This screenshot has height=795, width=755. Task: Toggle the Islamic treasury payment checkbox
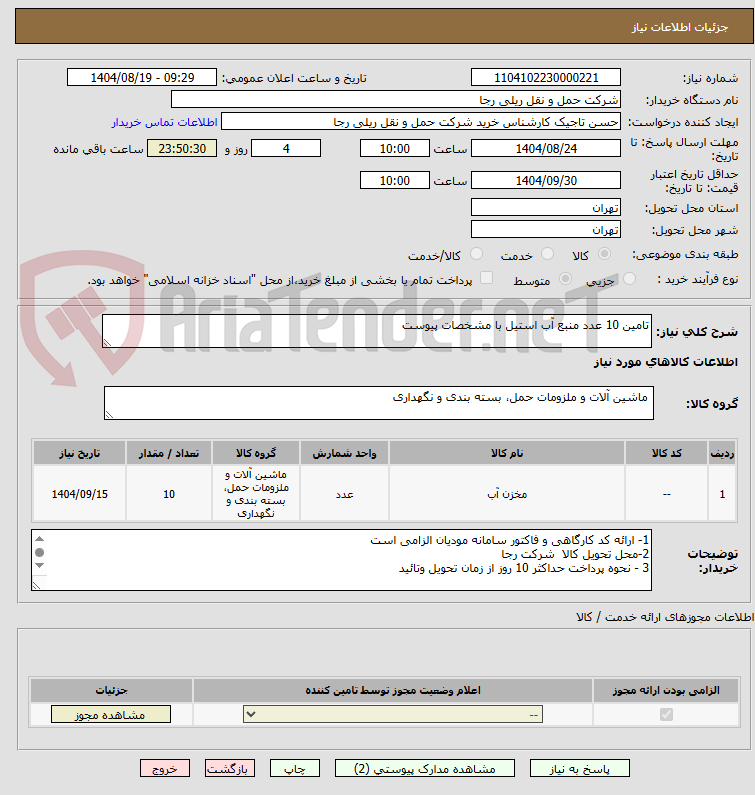[486, 278]
